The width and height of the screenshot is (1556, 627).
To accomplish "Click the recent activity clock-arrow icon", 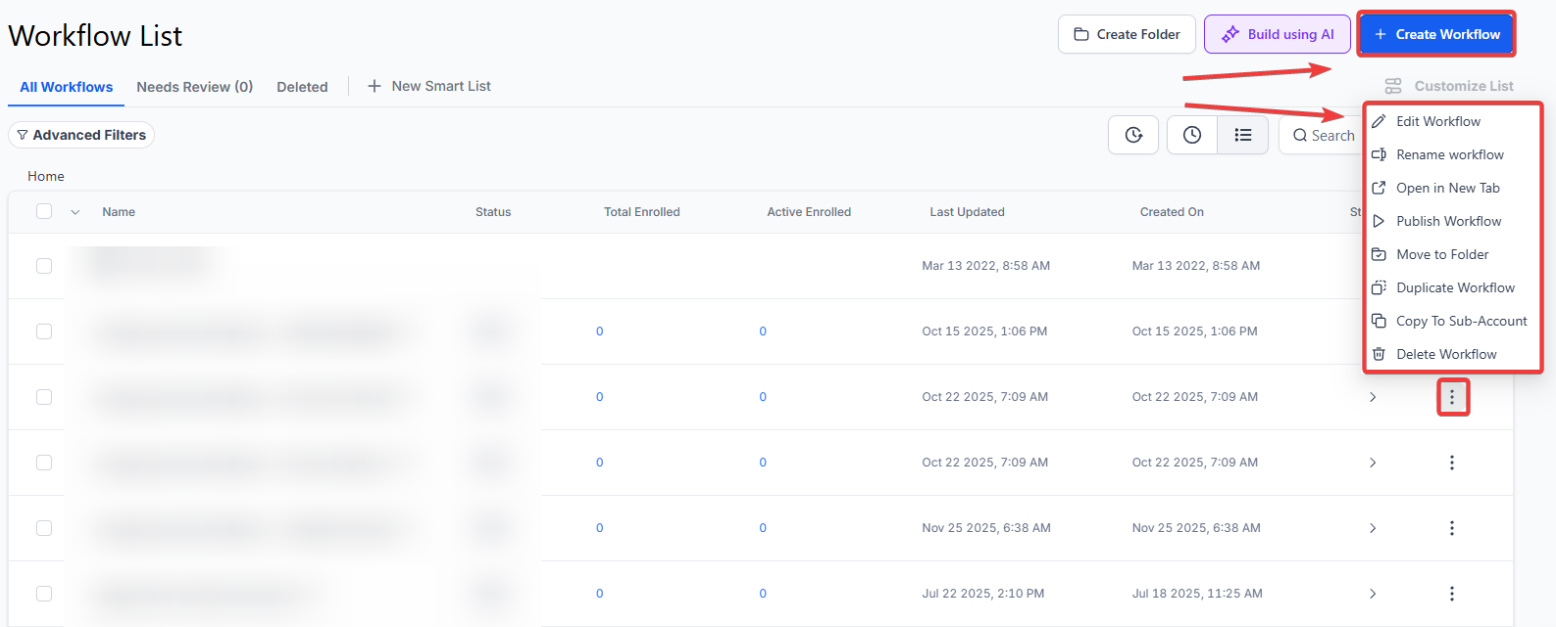I will (1133, 135).
